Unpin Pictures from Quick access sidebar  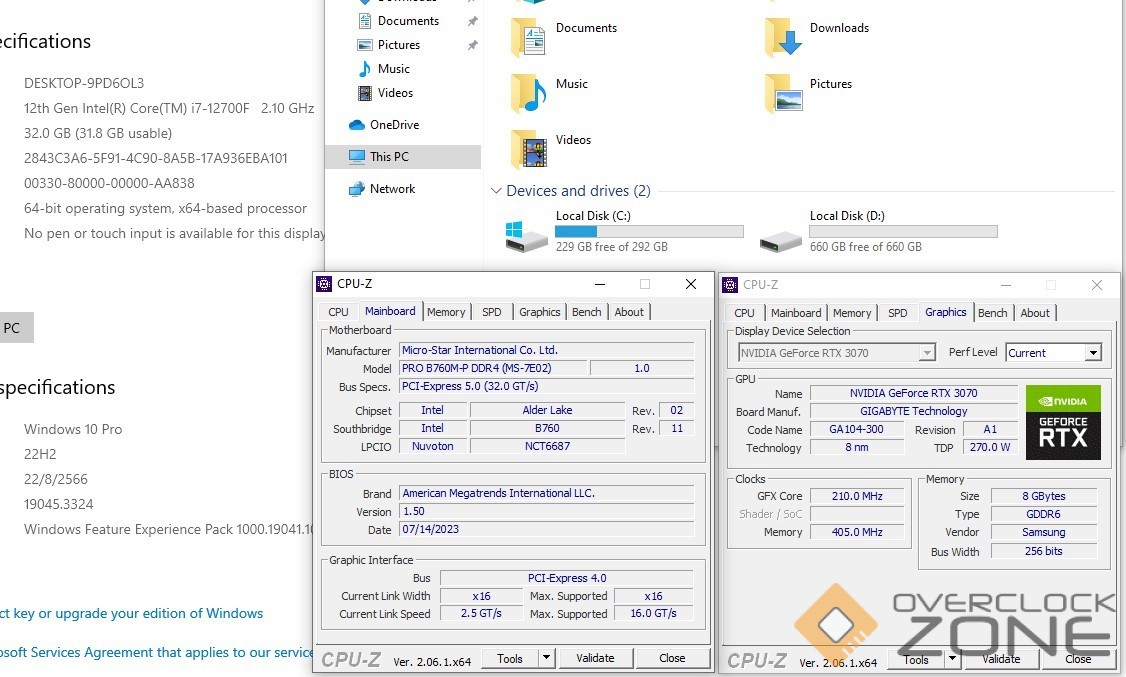pos(473,45)
